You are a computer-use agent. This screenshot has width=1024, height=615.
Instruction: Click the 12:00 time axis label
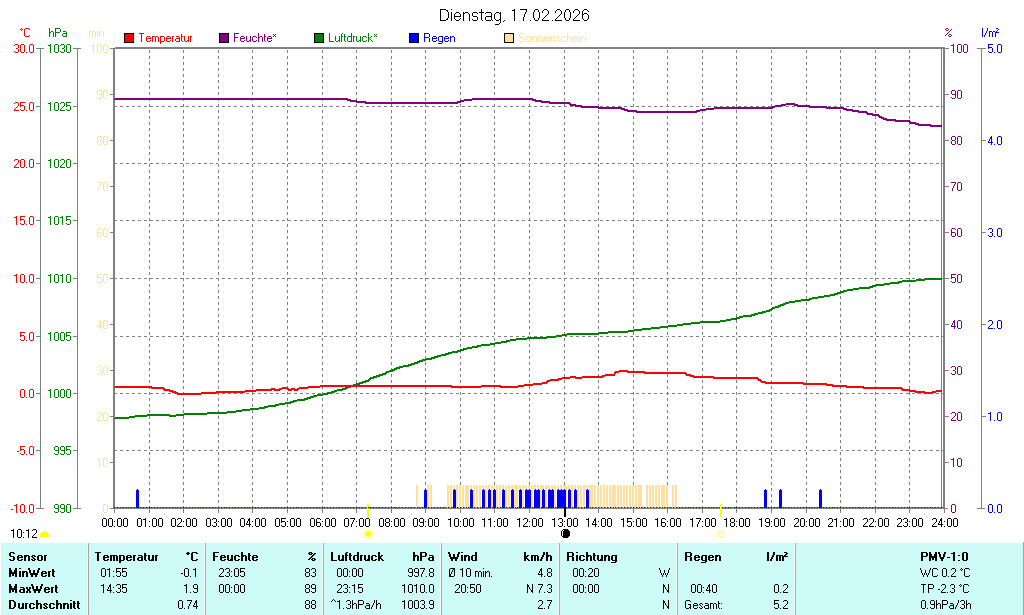(x=530, y=522)
